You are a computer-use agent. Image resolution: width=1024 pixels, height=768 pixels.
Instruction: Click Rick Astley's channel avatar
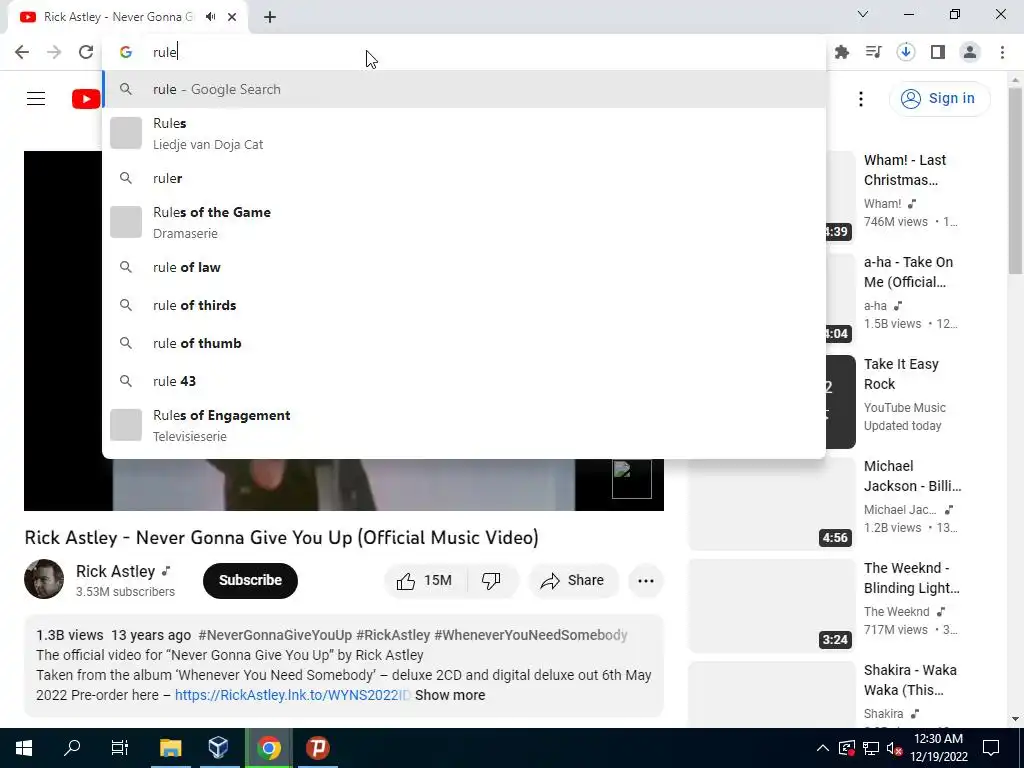point(44,579)
